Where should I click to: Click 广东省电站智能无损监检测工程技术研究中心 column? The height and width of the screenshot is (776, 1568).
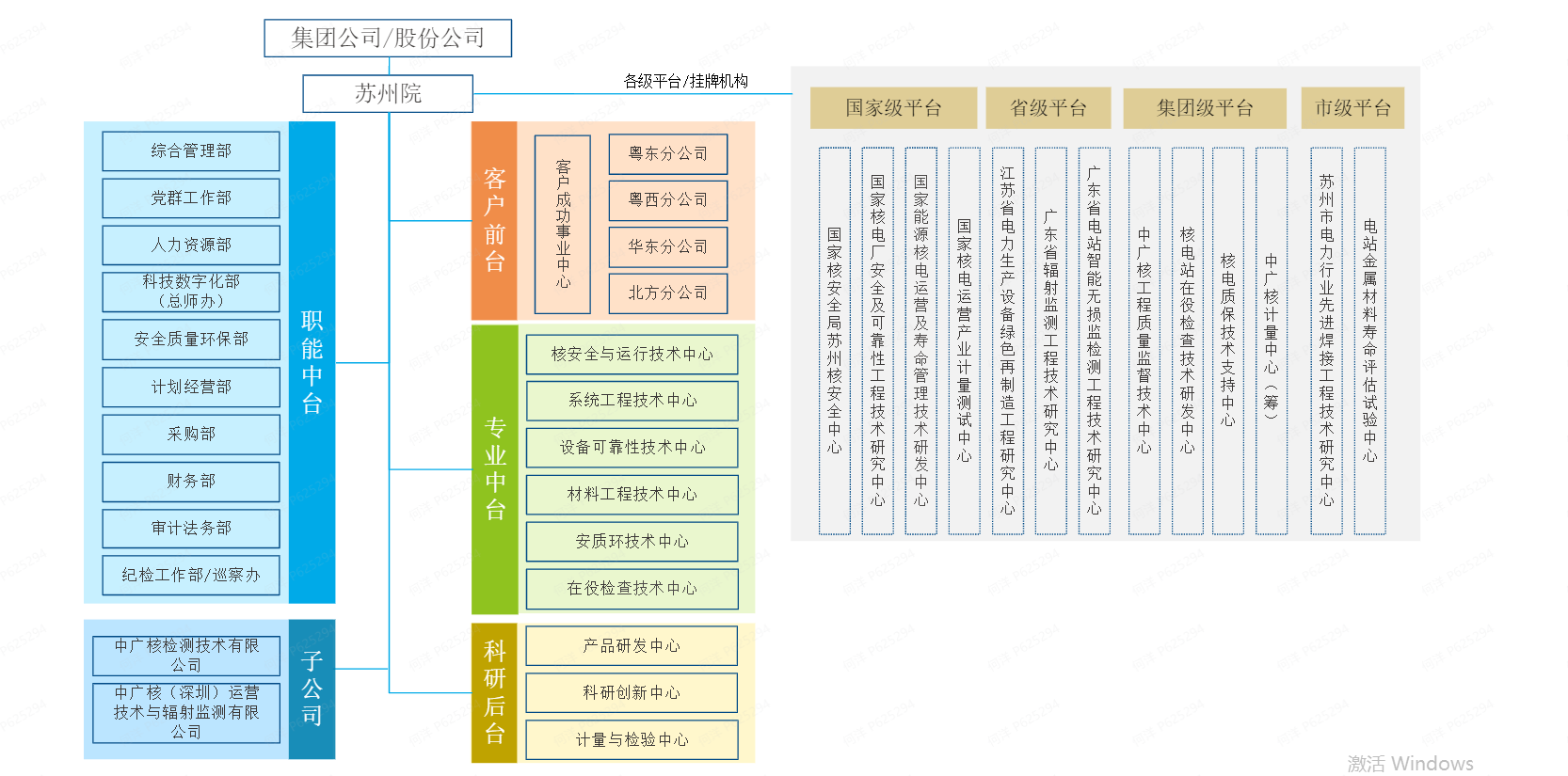pyautogui.click(x=1095, y=341)
